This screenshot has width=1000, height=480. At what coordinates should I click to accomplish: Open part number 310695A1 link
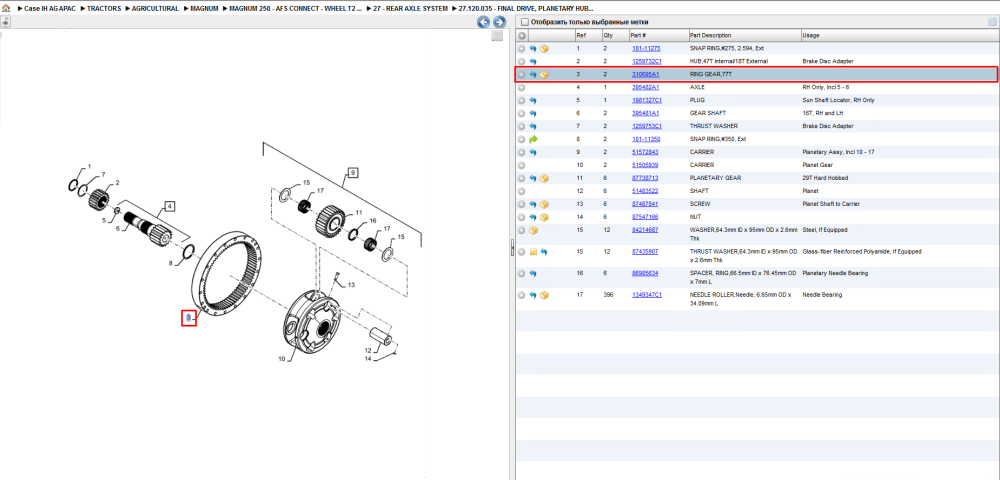(x=645, y=75)
